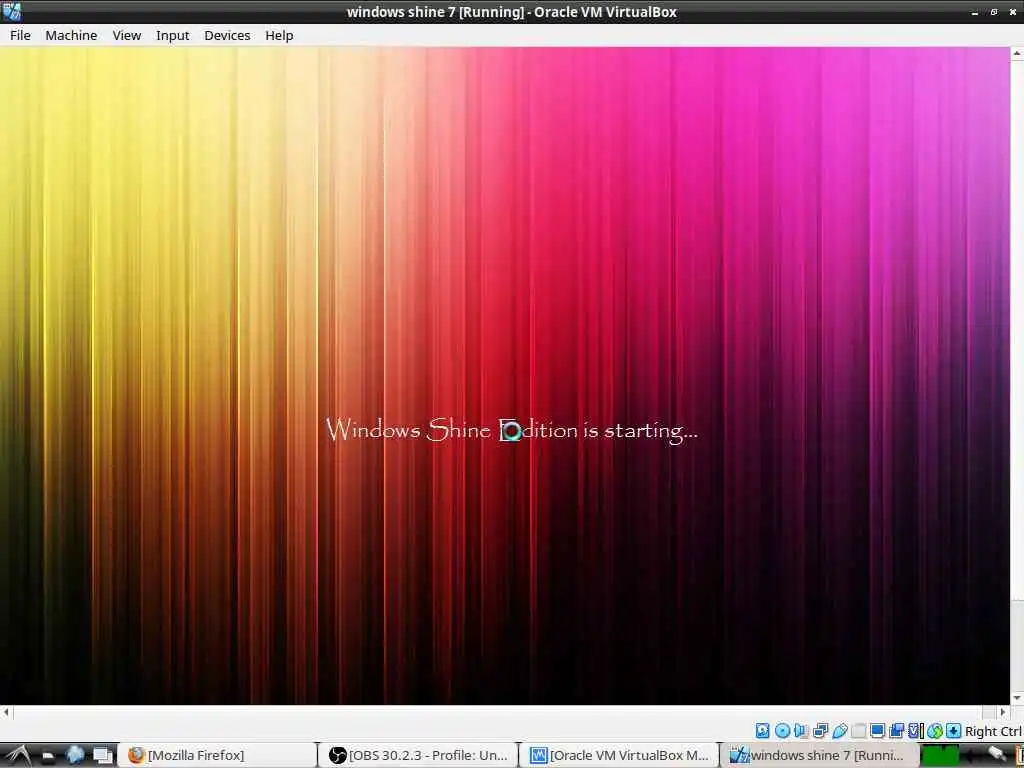This screenshot has width=1024, height=768.
Task: Click the horizontal scroll right arrow
Action: click(x=1002, y=712)
